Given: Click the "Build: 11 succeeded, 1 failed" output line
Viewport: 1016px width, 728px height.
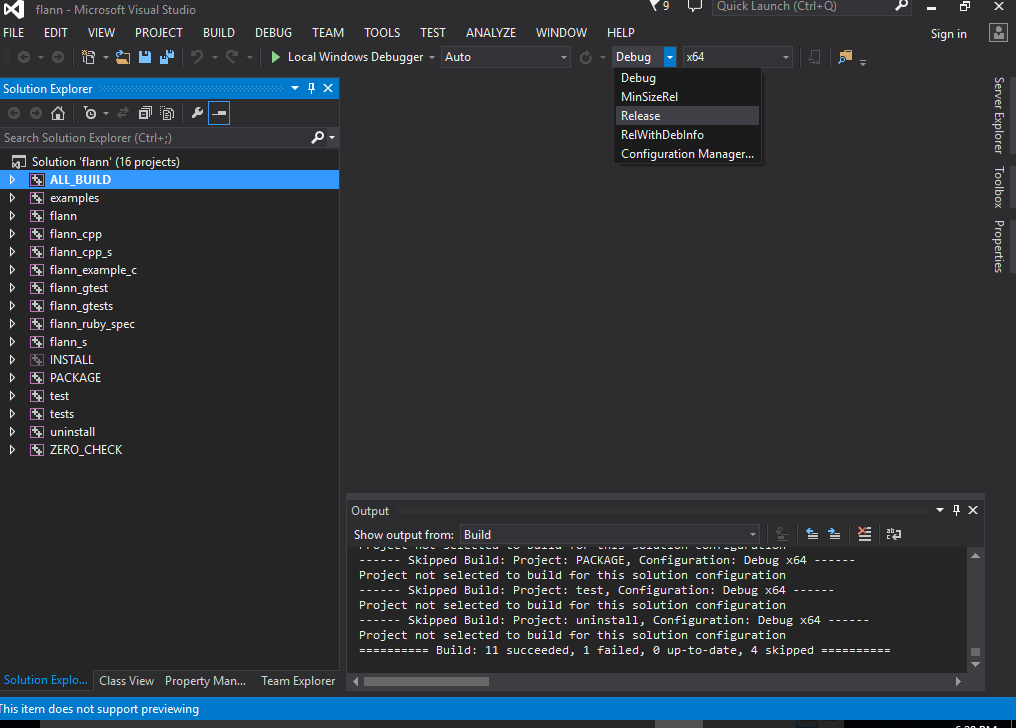Looking at the screenshot, I should pyautogui.click(x=625, y=650).
